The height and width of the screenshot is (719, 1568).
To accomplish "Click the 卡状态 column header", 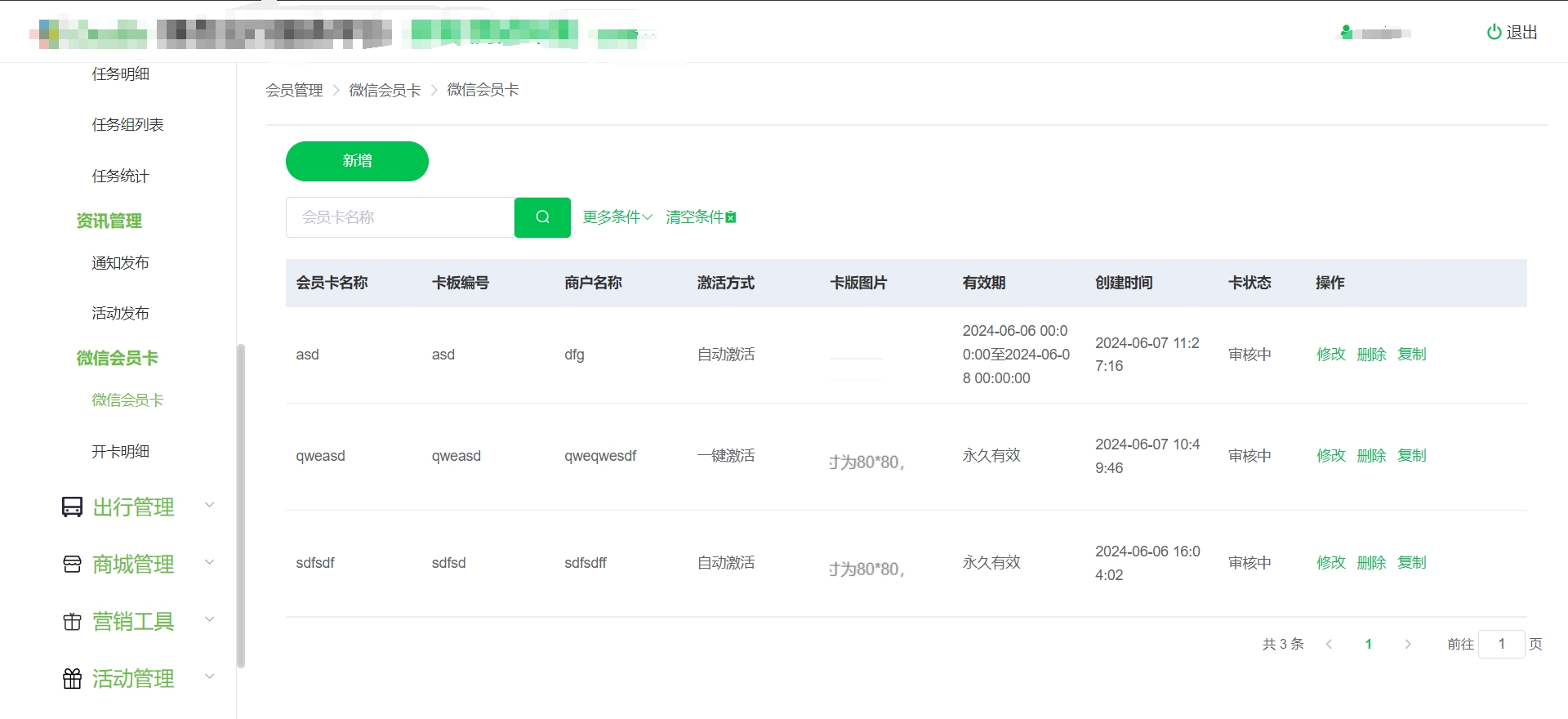I will (x=1249, y=284).
